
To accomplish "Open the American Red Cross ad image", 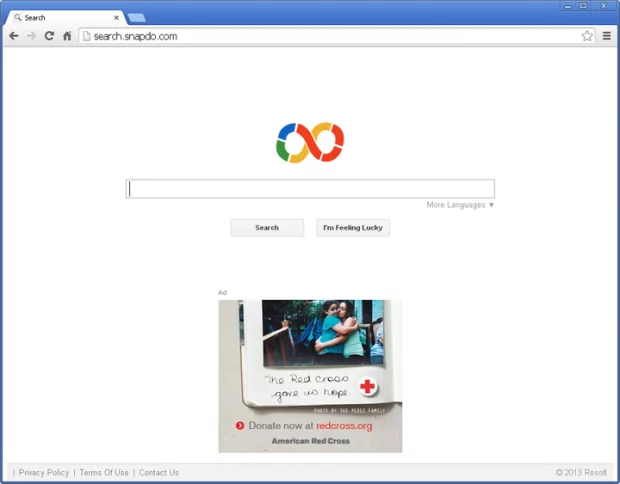I will click(310, 376).
